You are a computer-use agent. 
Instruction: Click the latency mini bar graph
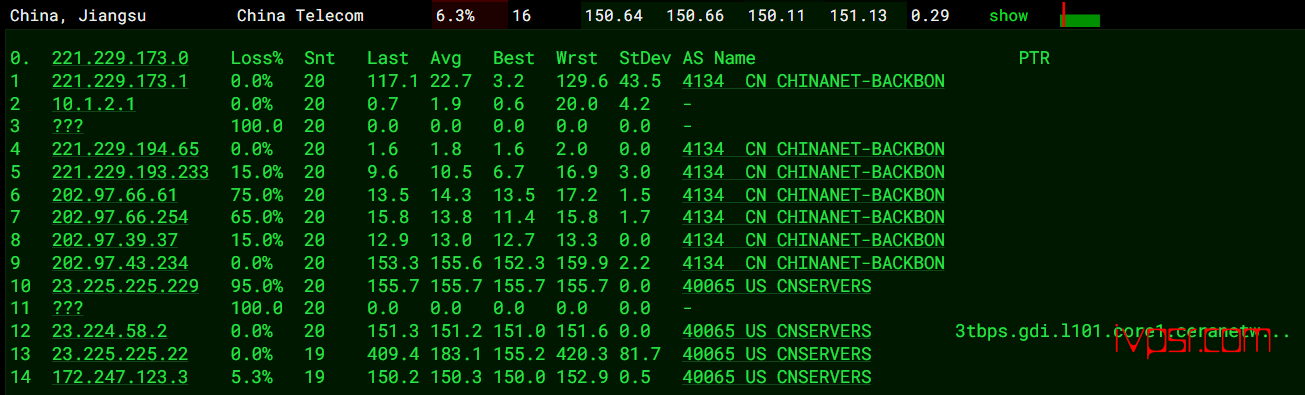click(1080, 16)
